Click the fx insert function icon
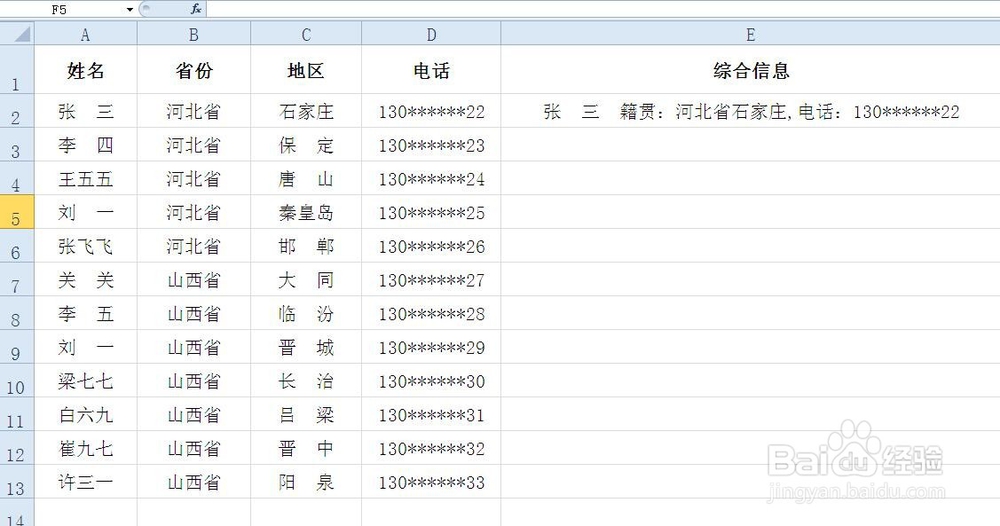This screenshot has height=526, width=1000. pyautogui.click(x=196, y=9)
